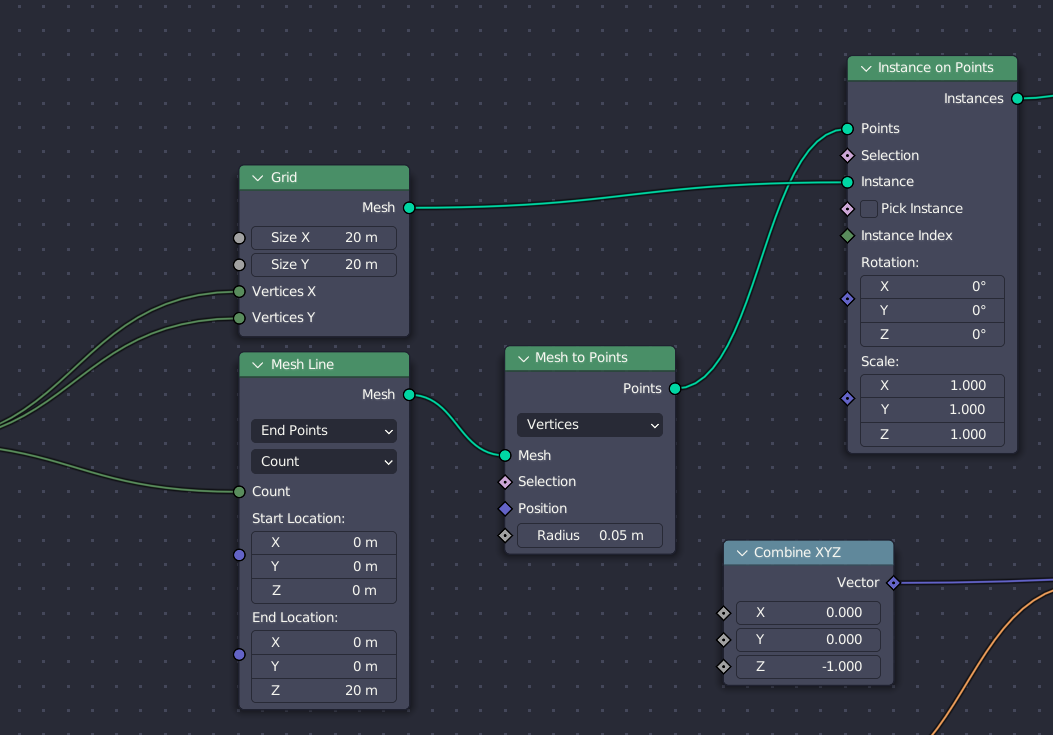Click the Mesh to Points Position socket
Image resolution: width=1053 pixels, height=735 pixels.
(x=505, y=509)
